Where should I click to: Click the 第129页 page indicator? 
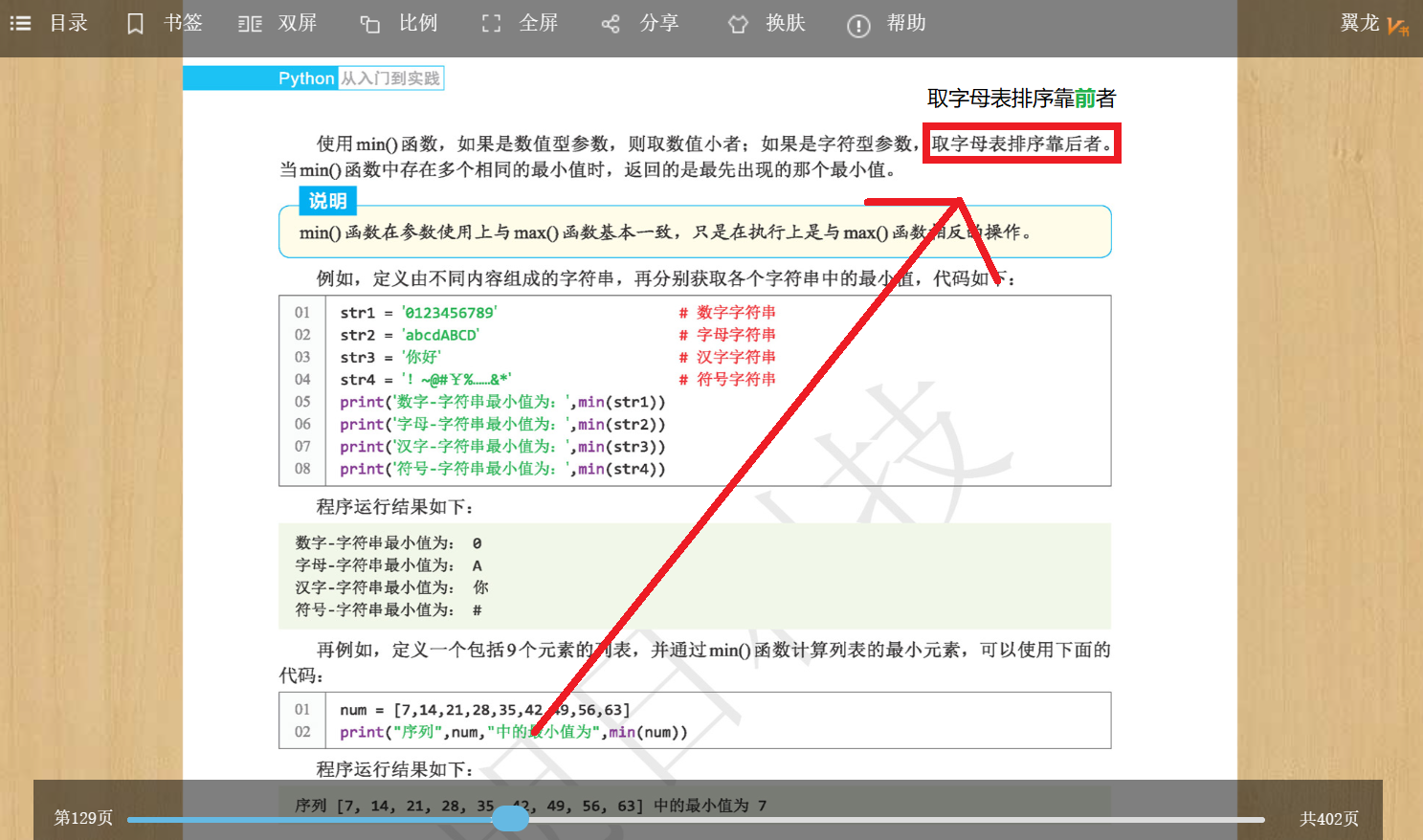pos(83,818)
